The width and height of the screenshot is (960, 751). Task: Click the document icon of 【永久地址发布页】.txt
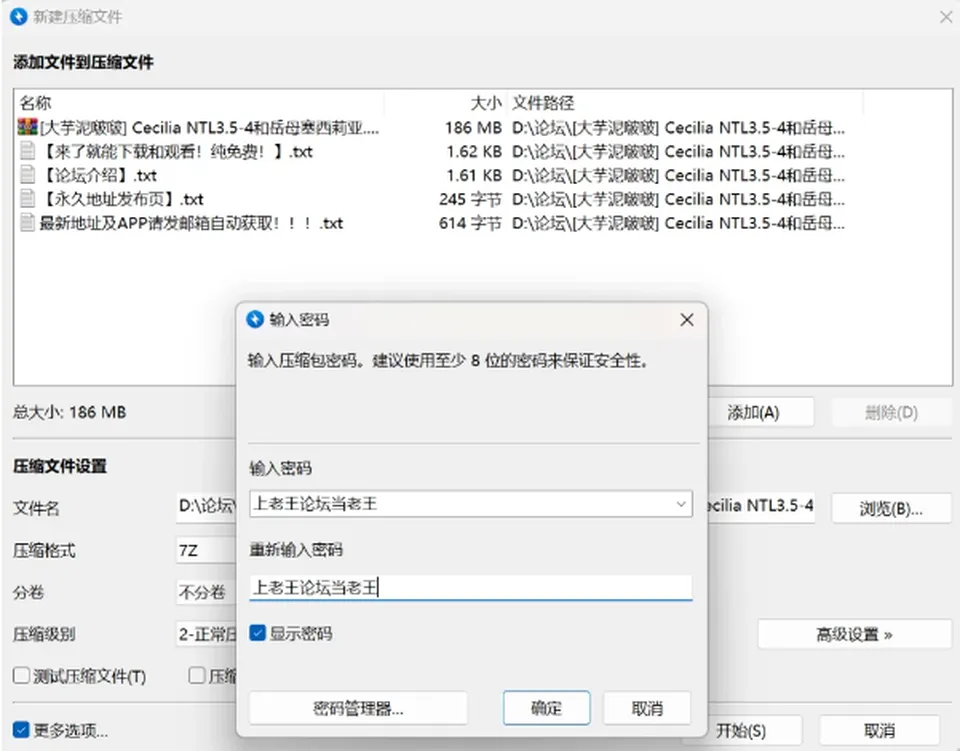click(28, 199)
